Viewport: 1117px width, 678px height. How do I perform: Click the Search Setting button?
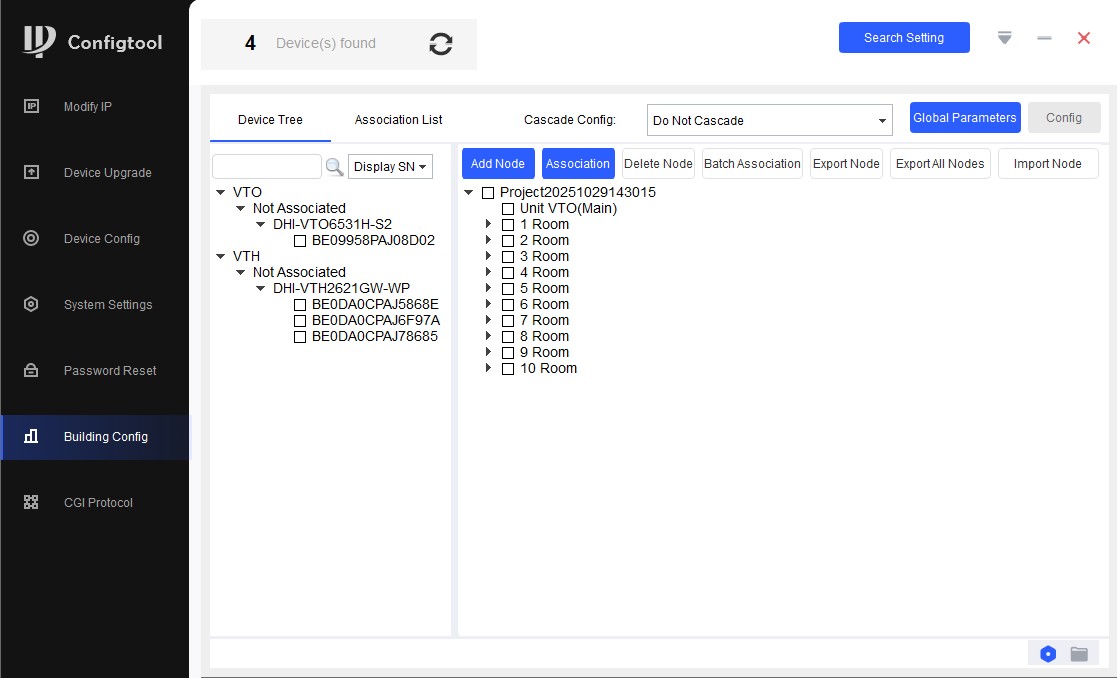tap(903, 38)
